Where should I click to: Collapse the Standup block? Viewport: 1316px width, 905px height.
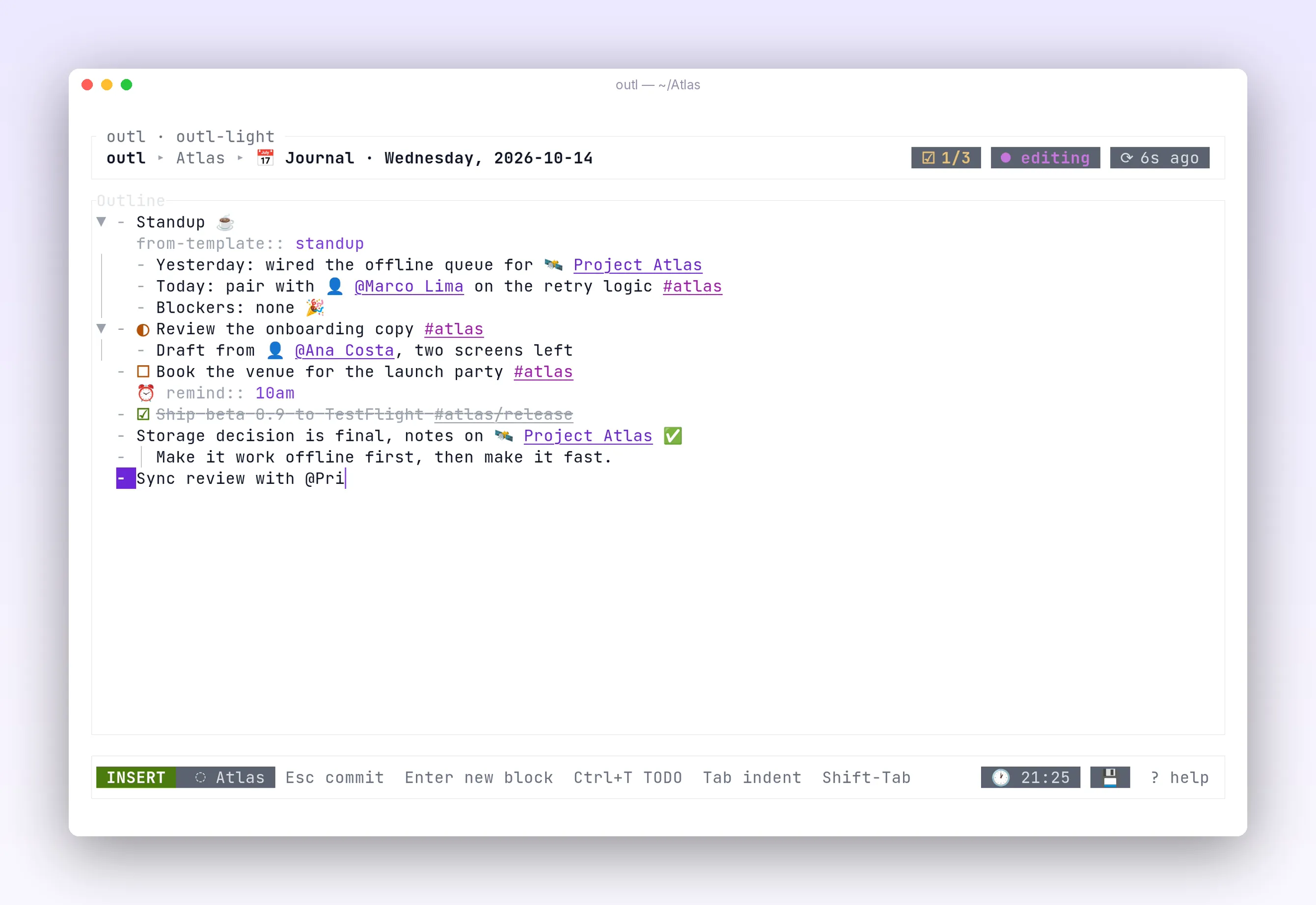[101, 222]
